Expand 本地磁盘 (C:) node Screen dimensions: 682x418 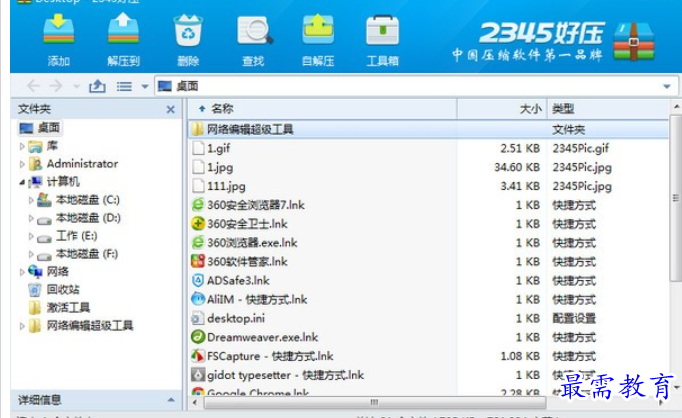point(31,201)
